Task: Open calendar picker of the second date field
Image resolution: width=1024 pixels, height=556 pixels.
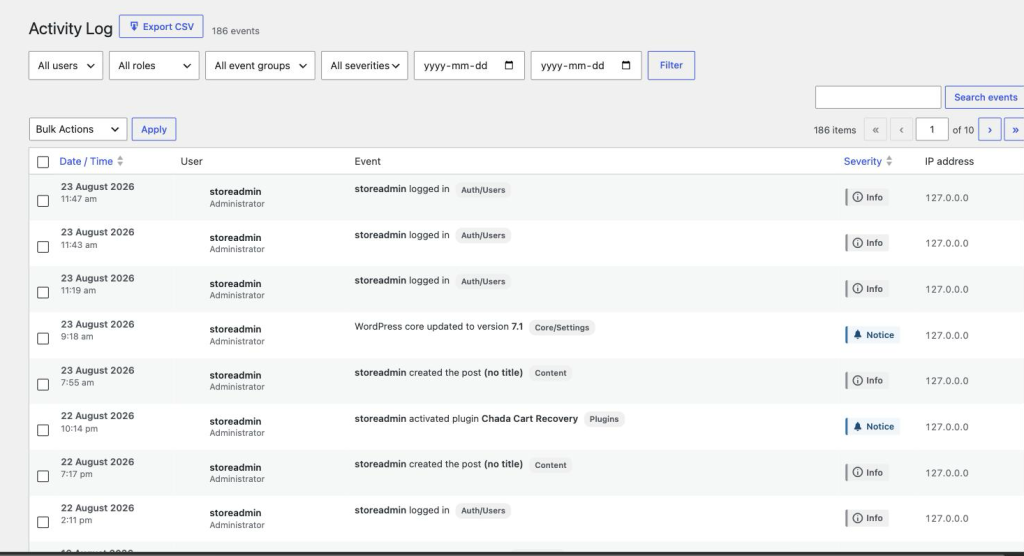Action: [x=626, y=65]
